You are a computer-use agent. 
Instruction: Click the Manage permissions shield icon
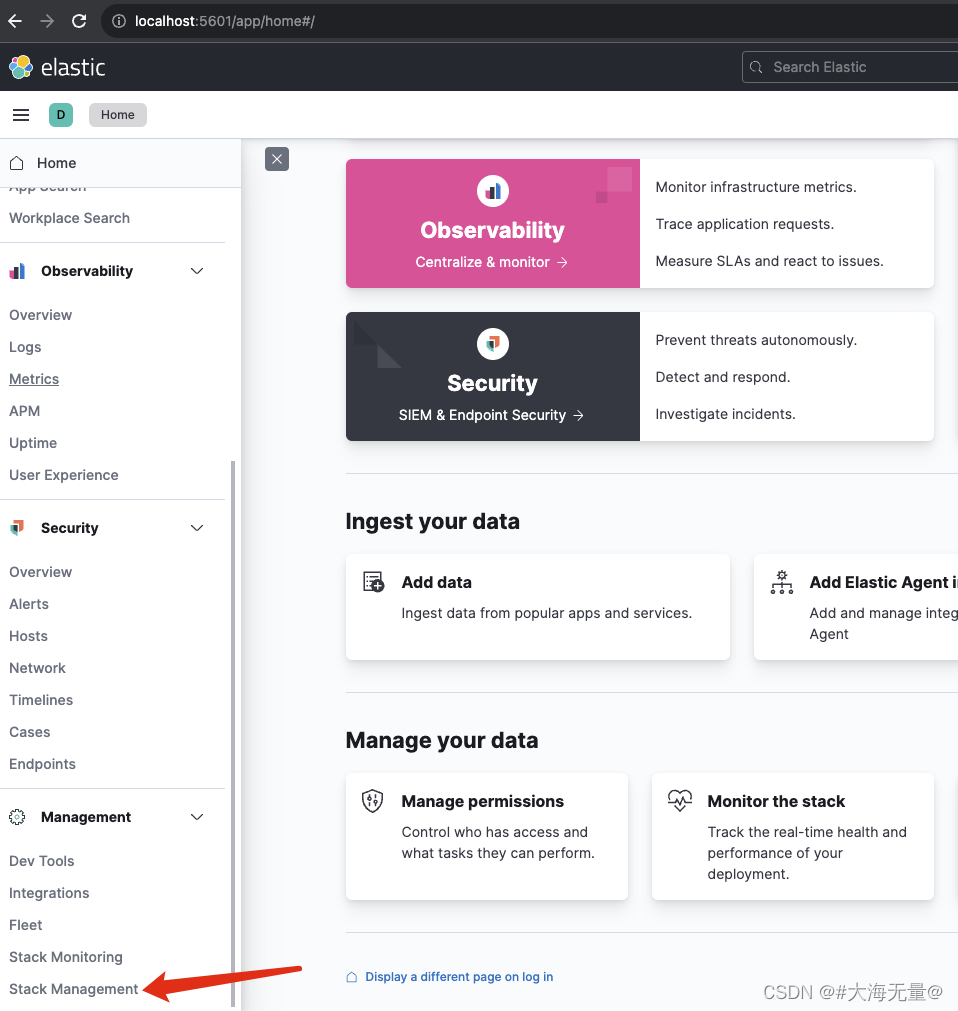[x=372, y=800]
